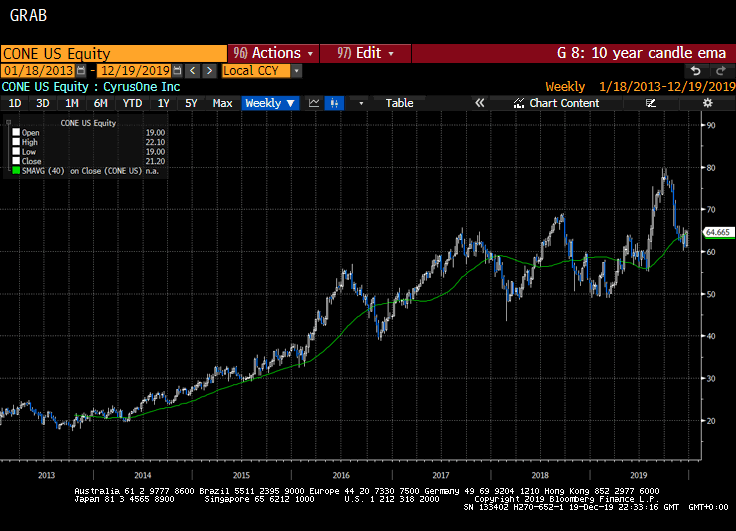Image resolution: width=736 pixels, height=531 pixels.
Task: Toggle the Close series legend checkbox
Action: tap(15, 161)
